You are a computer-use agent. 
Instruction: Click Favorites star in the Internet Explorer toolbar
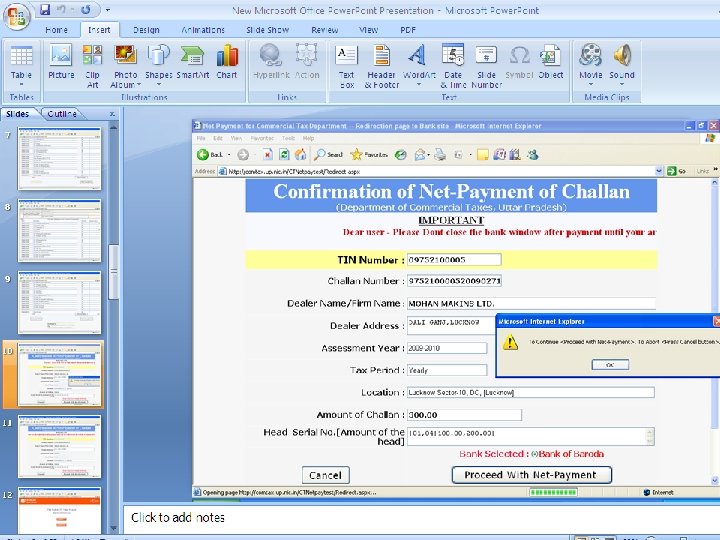coord(356,155)
